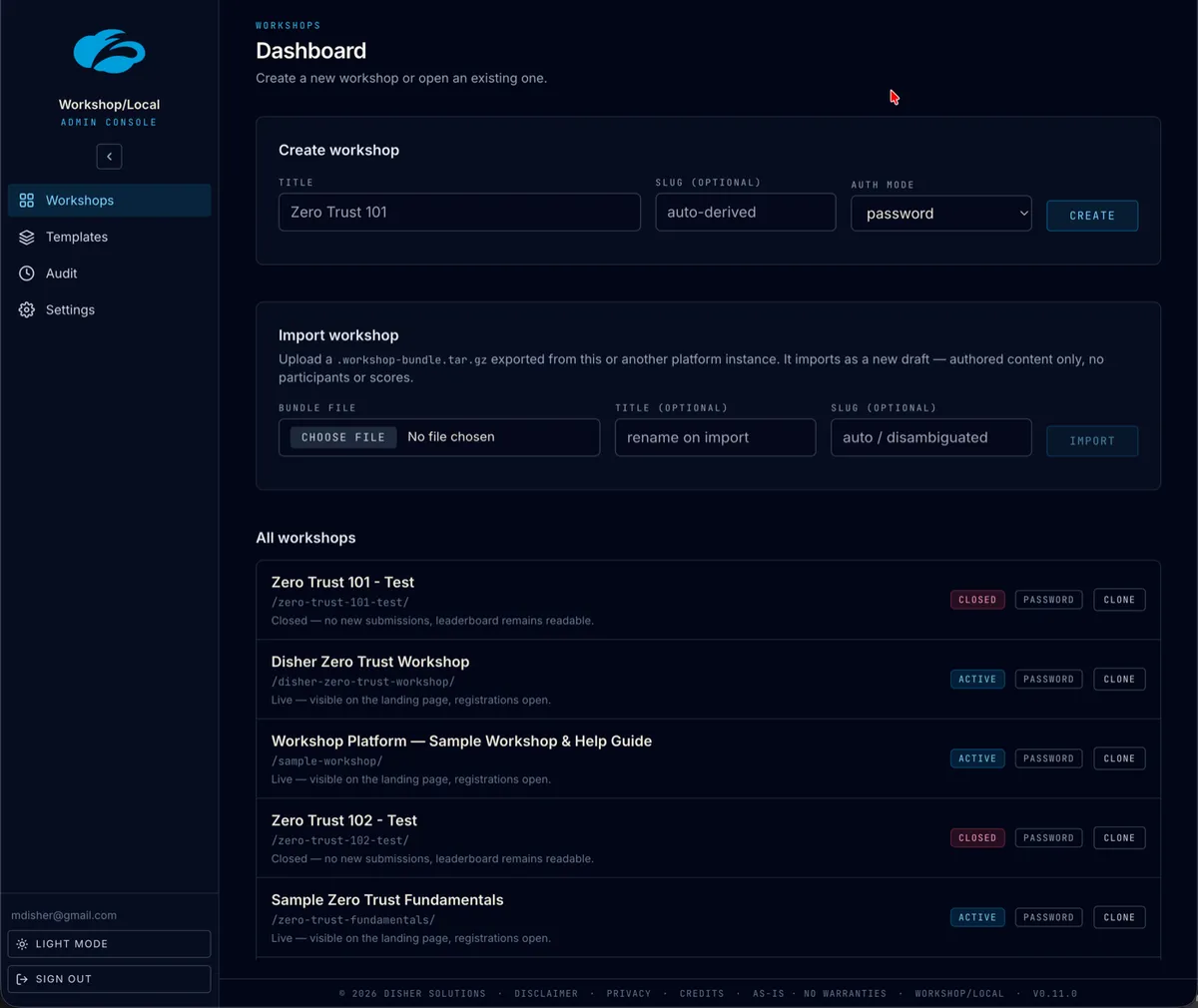Click the Workshop/Local cloud logo
The image size is (1198, 1008).
click(110, 52)
